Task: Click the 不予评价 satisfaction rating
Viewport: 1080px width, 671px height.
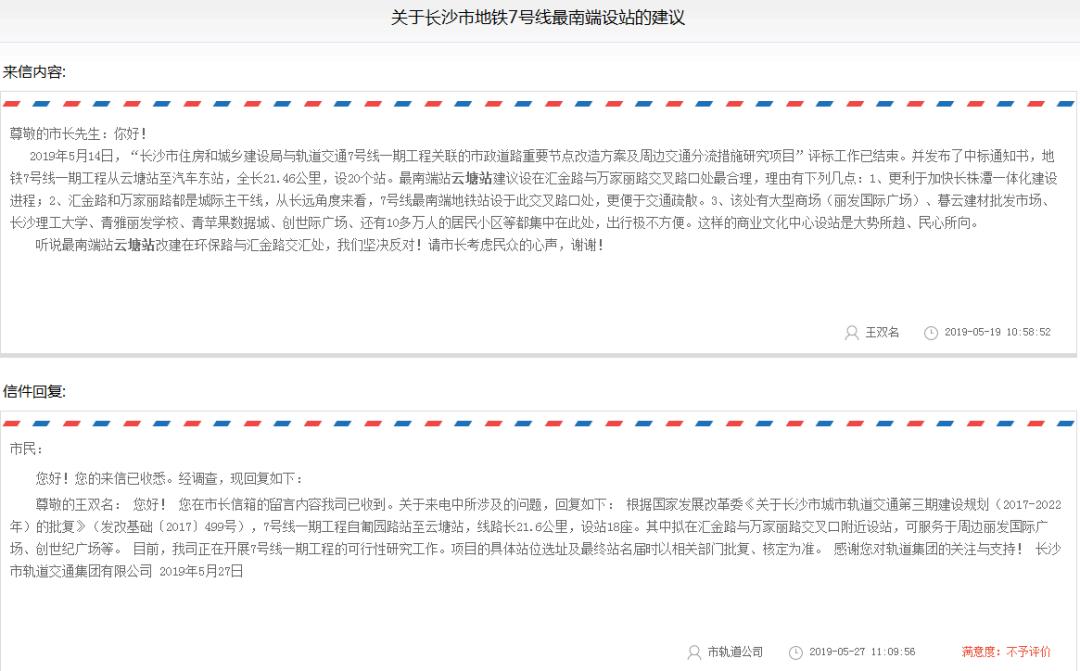Action: 1028,652
